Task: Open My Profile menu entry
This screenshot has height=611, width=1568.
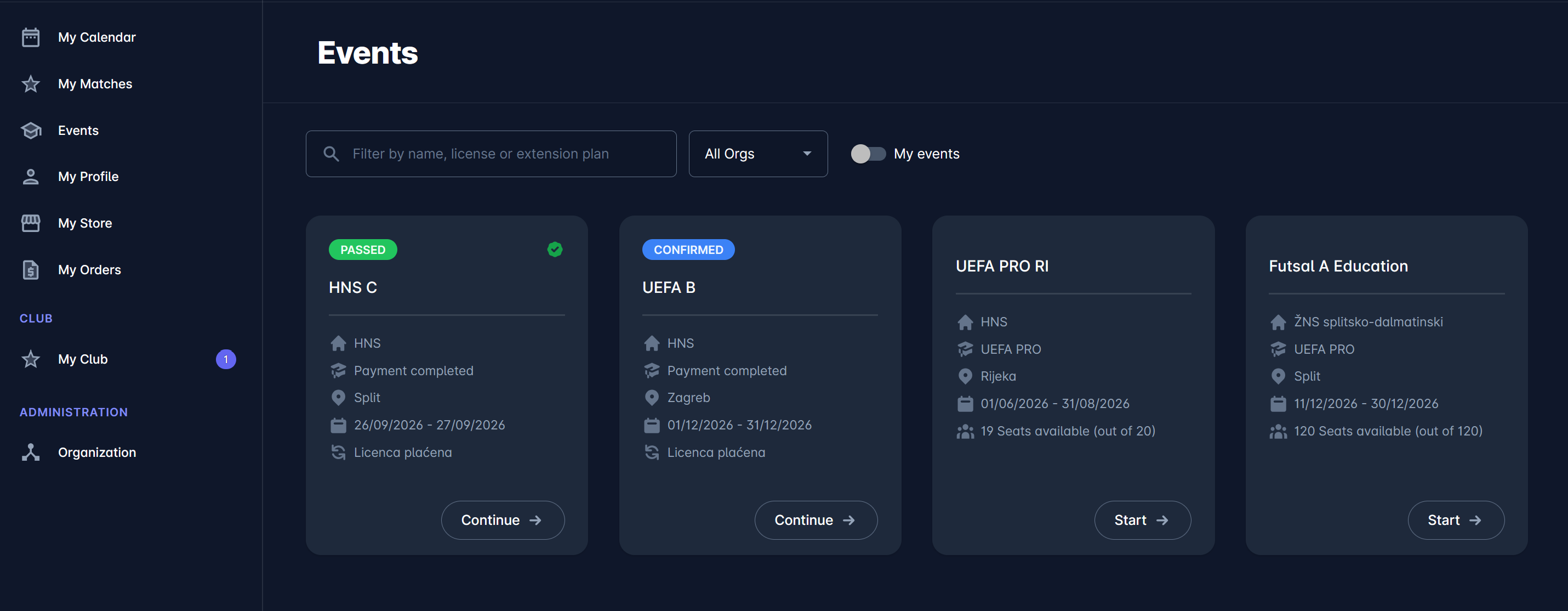Action: pyautogui.click(x=88, y=177)
